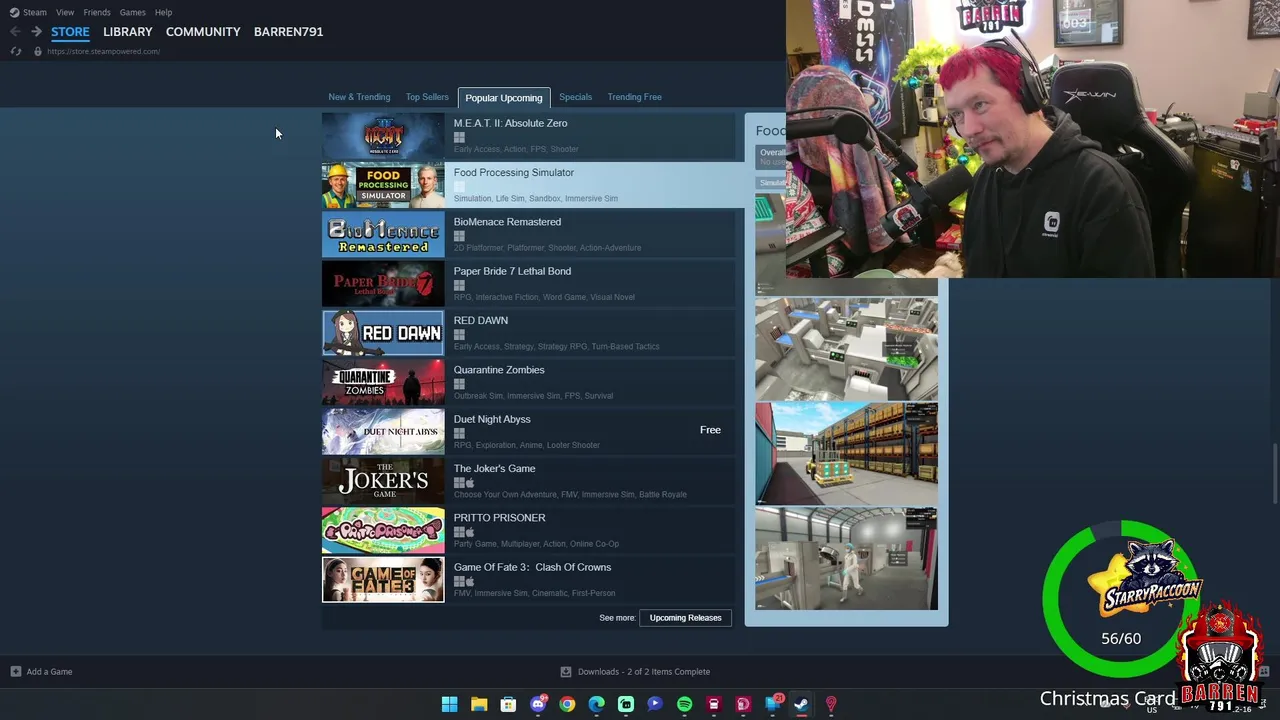Click Game Of Fate 3 capsule image
The width and height of the screenshot is (1280, 720).
[x=383, y=580]
